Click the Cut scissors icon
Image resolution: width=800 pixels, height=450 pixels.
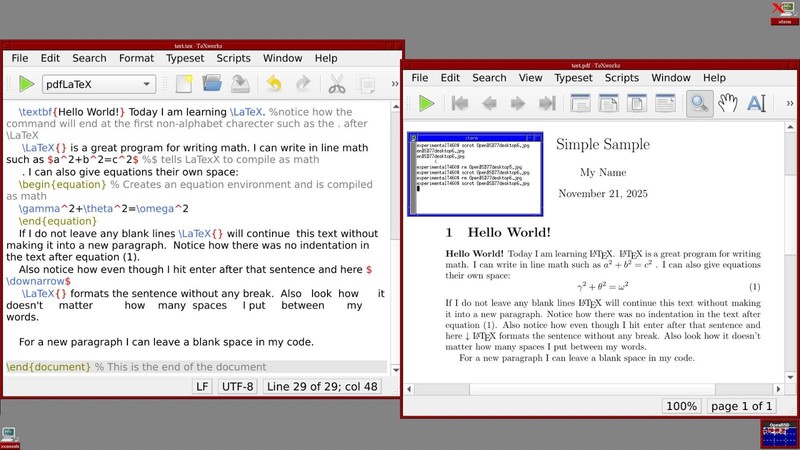pos(336,84)
